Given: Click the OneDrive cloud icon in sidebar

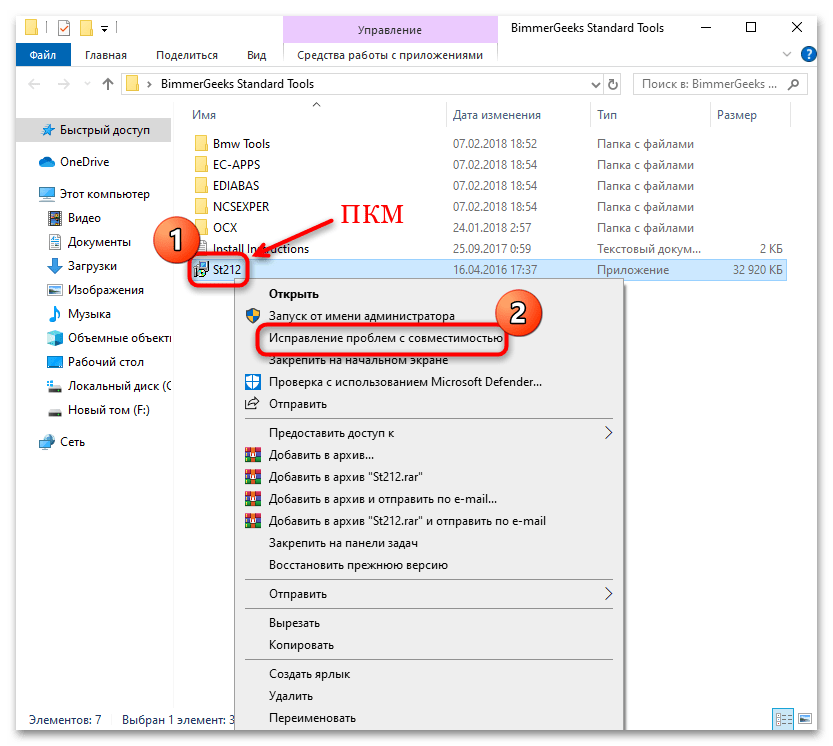Looking at the screenshot, I should pos(47,162).
